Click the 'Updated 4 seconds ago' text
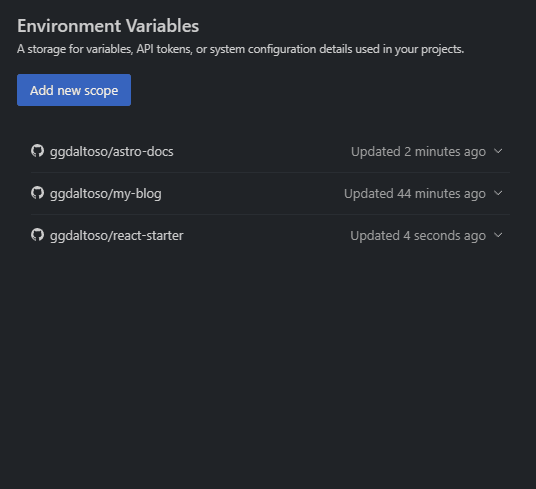536x489 pixels. coord(418,235)
